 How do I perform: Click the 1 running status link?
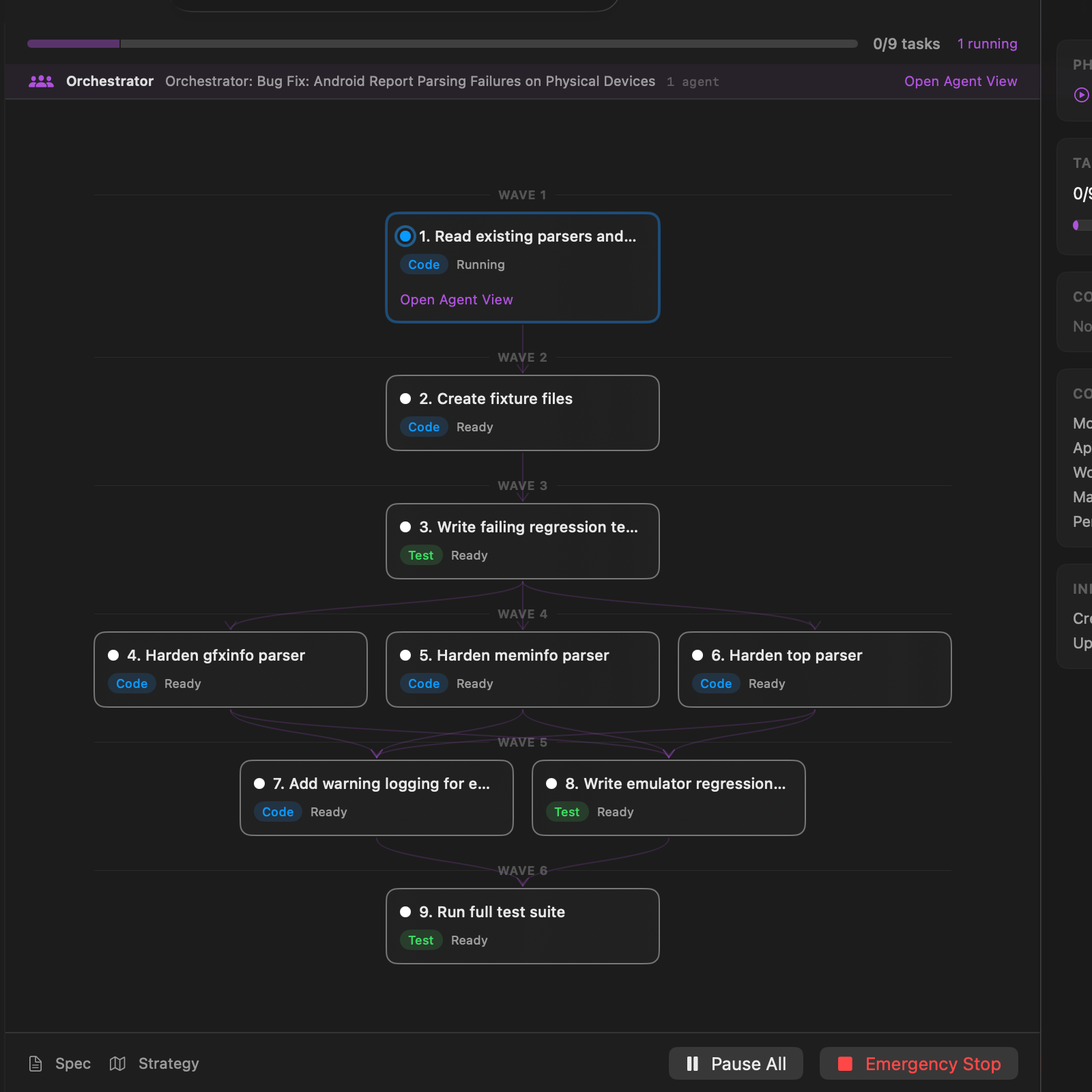coord(987,44)
